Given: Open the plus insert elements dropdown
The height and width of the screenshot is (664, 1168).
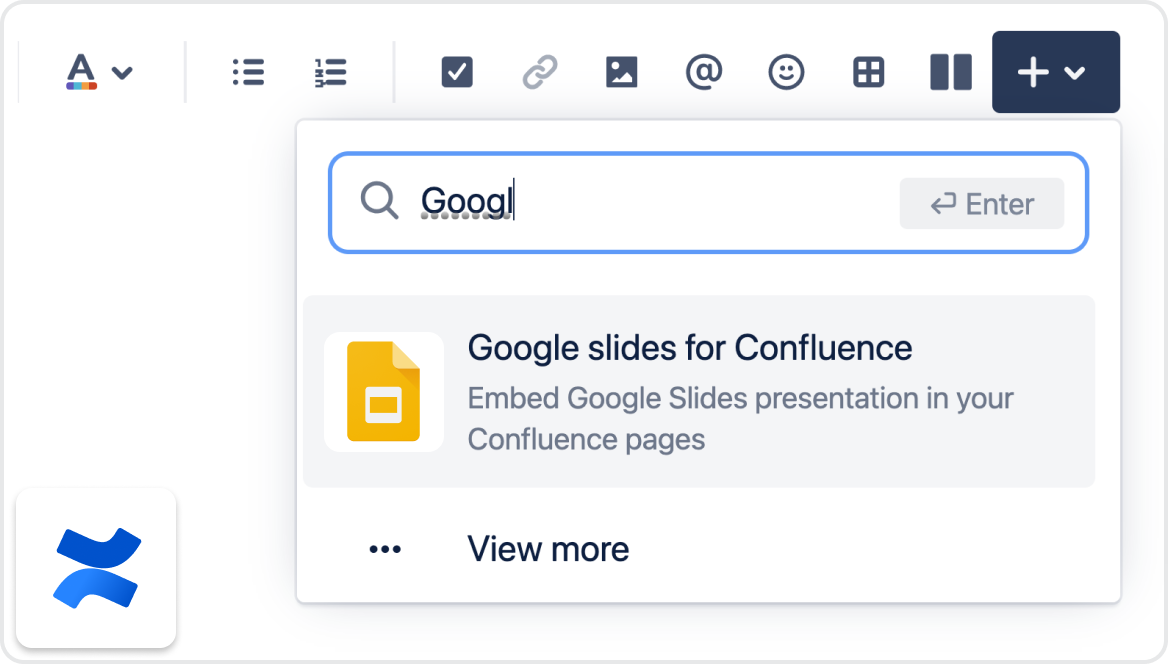Looking at the screenshot, I should click(1056, 72).
